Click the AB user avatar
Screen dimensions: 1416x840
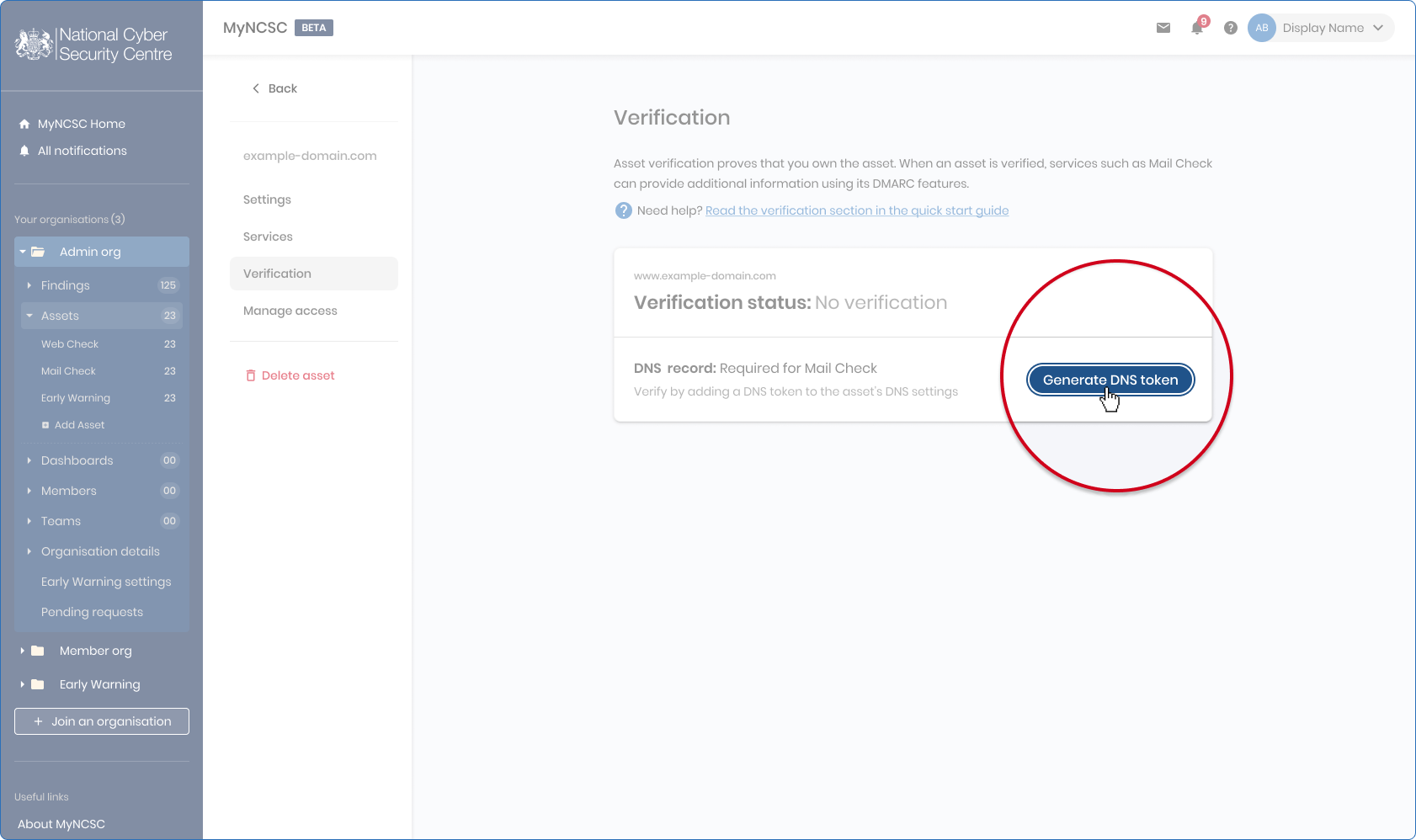point(1262,28)
